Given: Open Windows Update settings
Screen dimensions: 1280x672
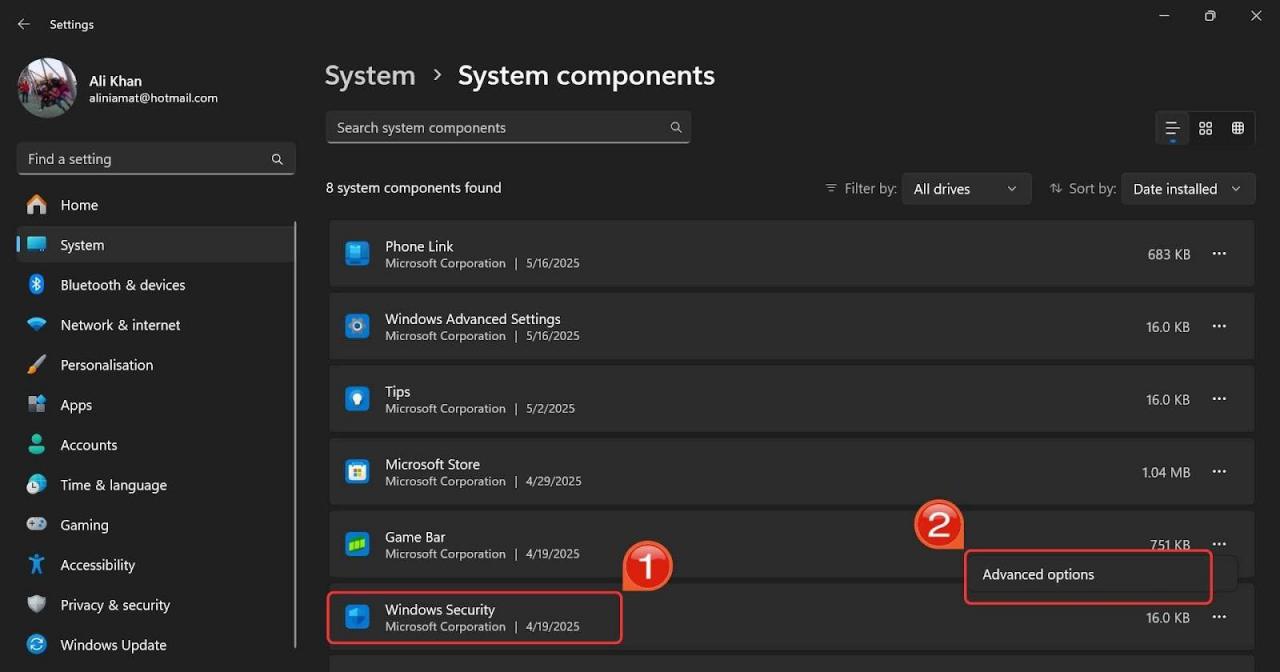Looking at the screenshot, I should (x=112, y=644).
